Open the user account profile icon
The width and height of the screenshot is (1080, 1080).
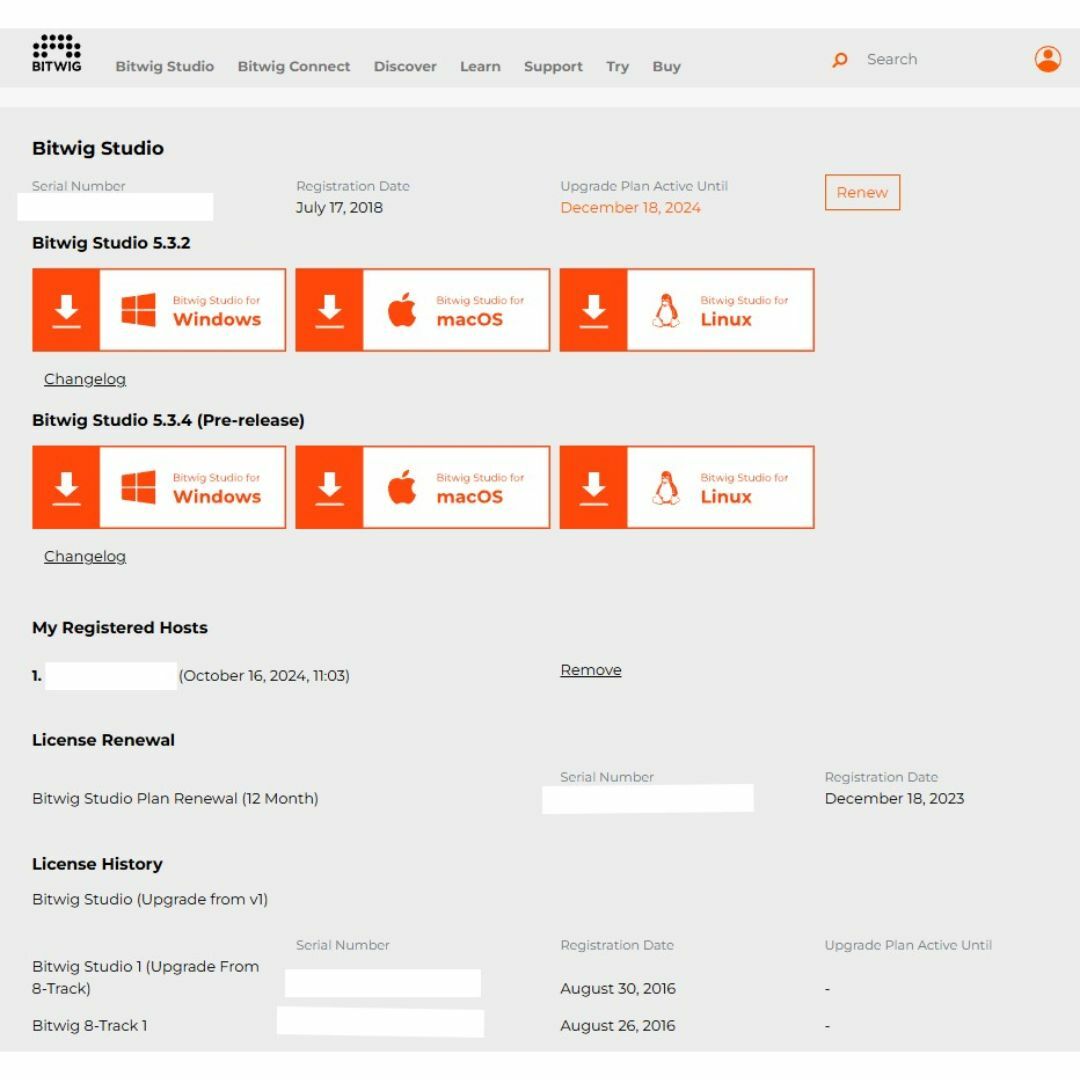[x=1047, y=59]
